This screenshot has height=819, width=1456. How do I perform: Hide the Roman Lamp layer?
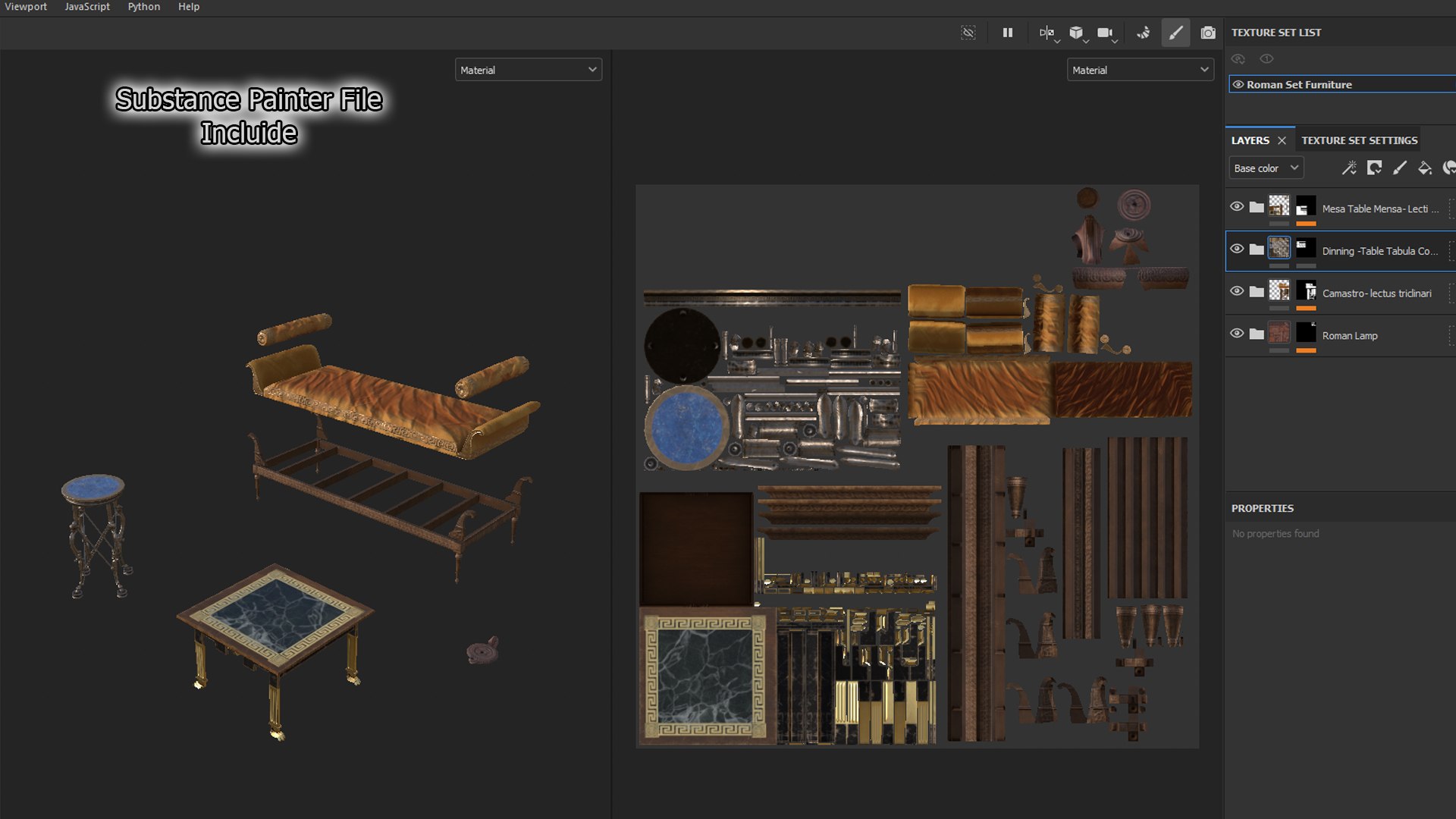[x=1237, y=333]
